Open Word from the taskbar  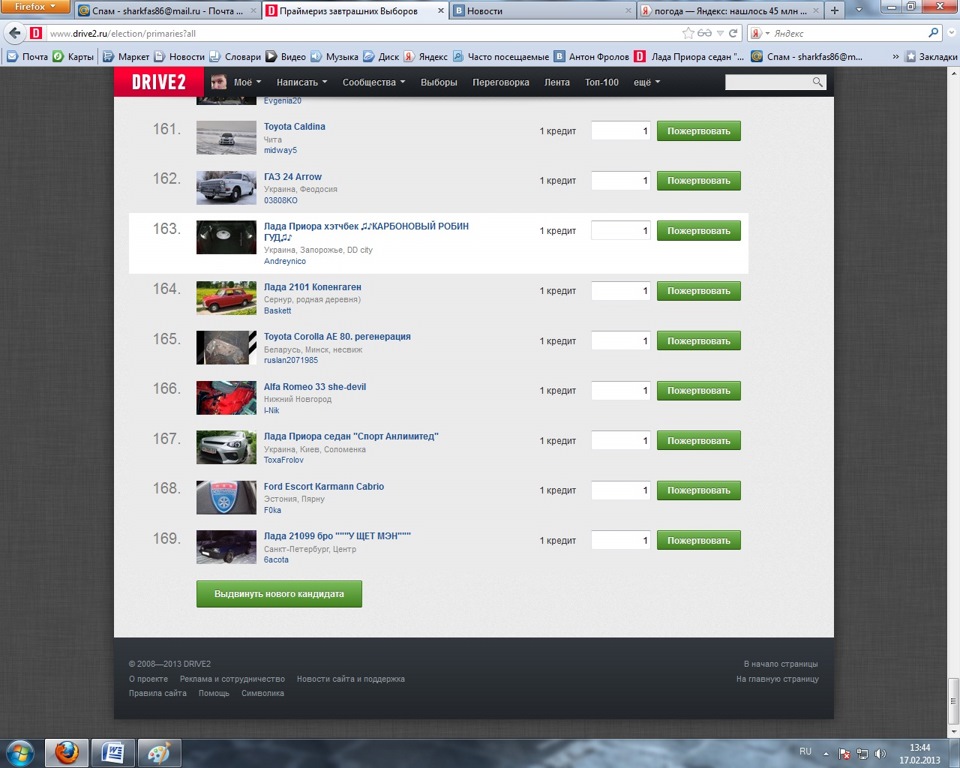[x=113, y=753]
